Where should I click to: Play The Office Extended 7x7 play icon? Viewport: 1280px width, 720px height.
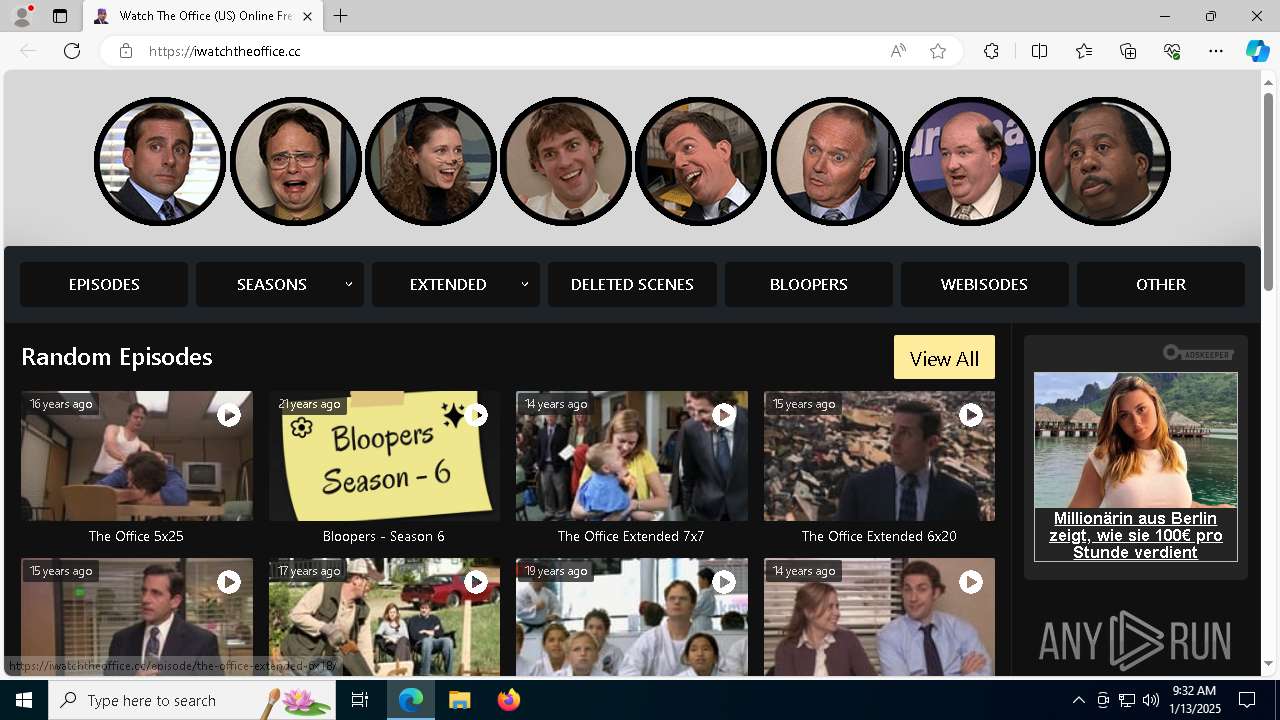[724, 414]
